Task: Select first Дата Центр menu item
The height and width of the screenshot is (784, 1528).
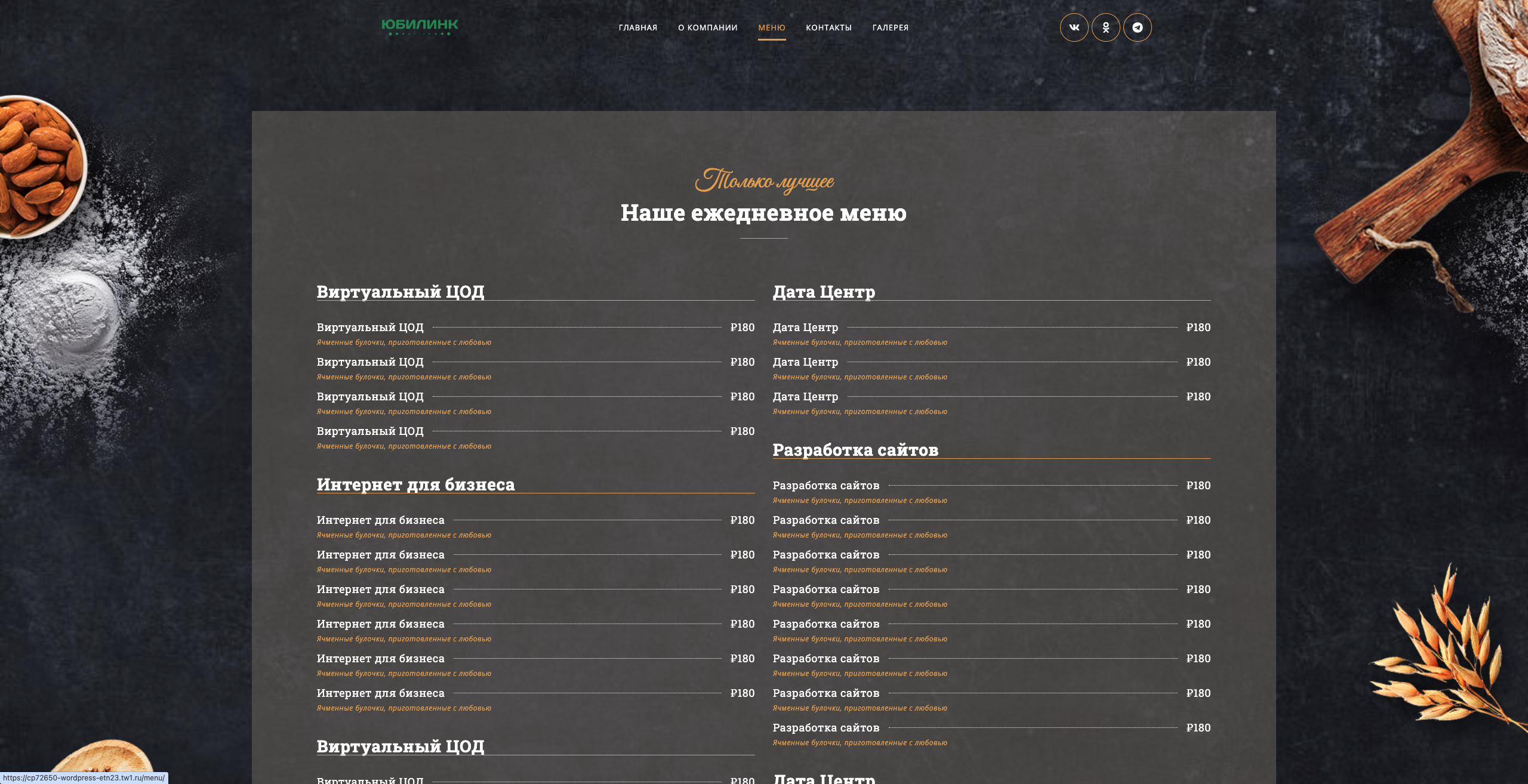Action: [805, 328]
